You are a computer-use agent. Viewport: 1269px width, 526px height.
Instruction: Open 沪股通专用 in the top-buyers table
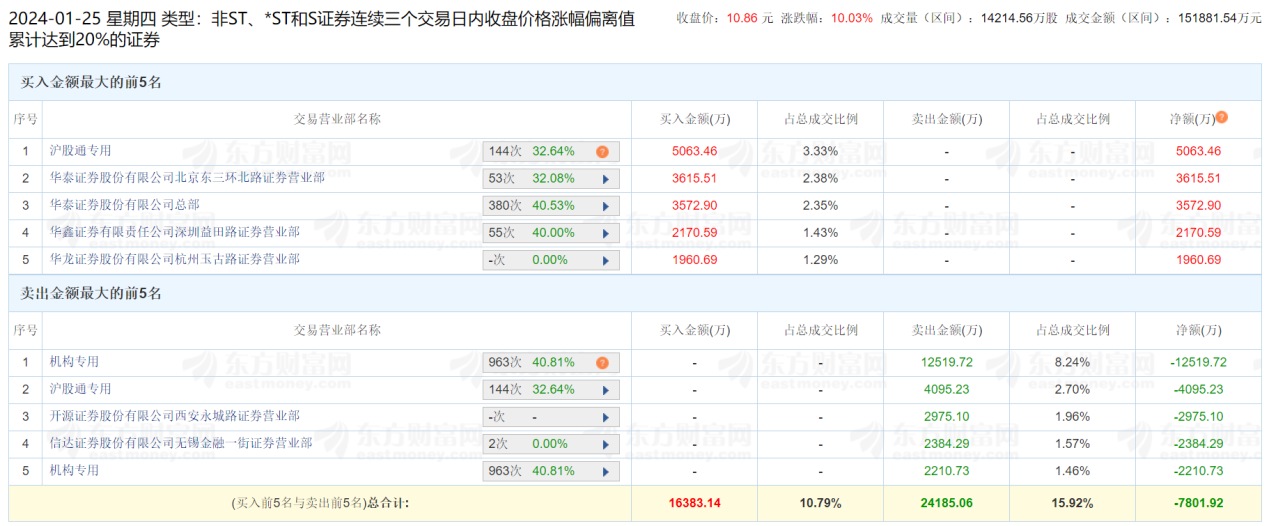tap(80, 151)
